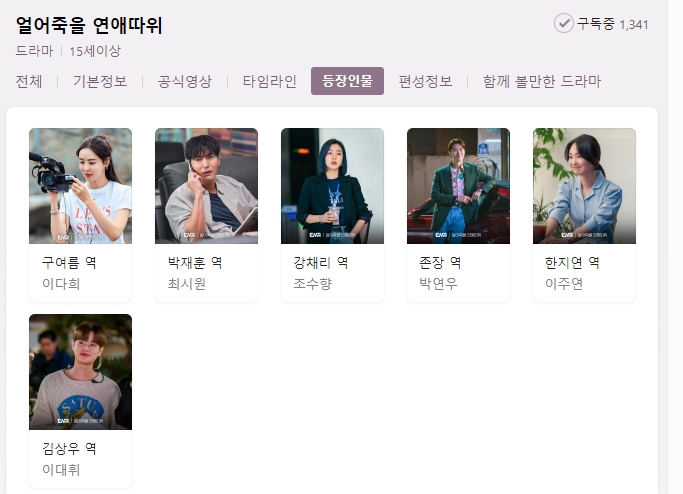Go to the 타임라인 tab
683x494 pixels.
point(270,81)
